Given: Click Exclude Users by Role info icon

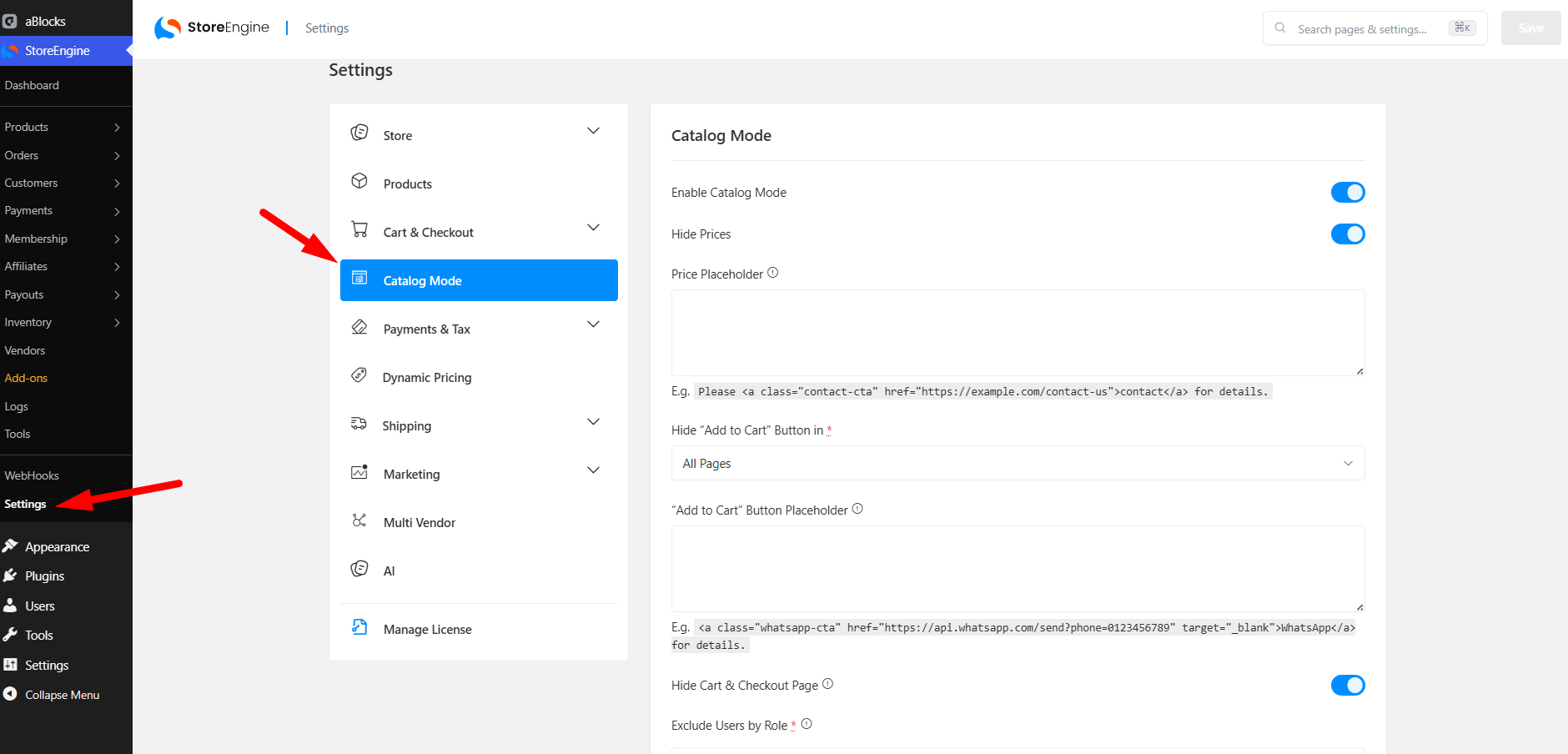Looking at the screenshot, I should tap(807, 724).
